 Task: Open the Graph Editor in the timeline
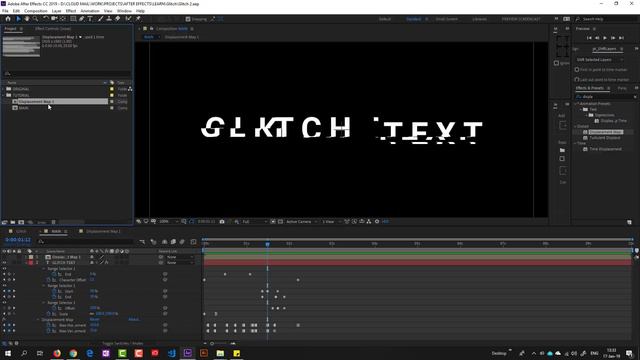pos(193,242)
